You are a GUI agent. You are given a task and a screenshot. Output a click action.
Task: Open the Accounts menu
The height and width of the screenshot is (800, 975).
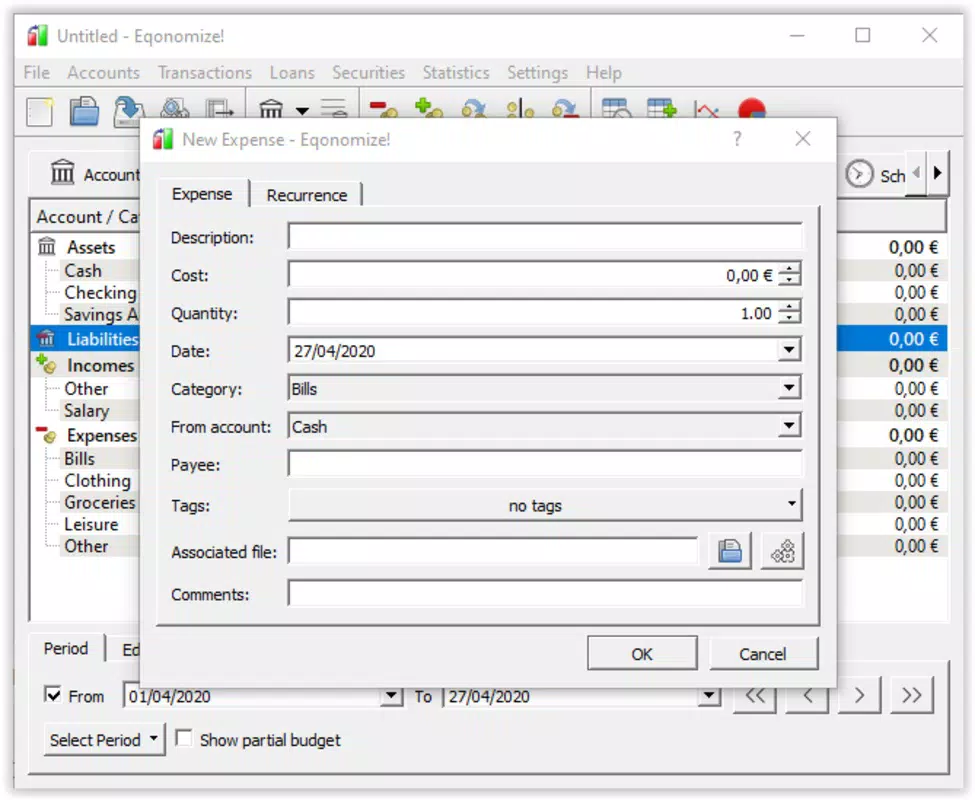tap(103, 72)
